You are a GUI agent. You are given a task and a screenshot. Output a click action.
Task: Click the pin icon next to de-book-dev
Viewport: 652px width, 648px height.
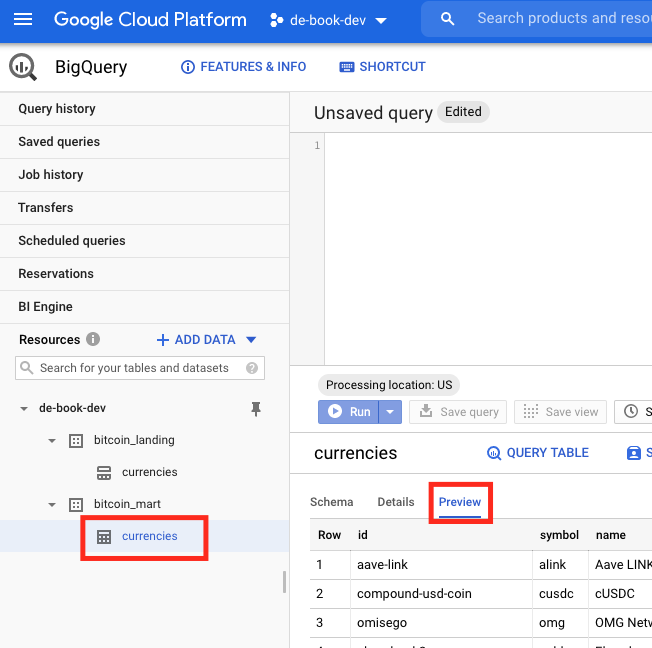pyautogui.click(x=256, y=408)
